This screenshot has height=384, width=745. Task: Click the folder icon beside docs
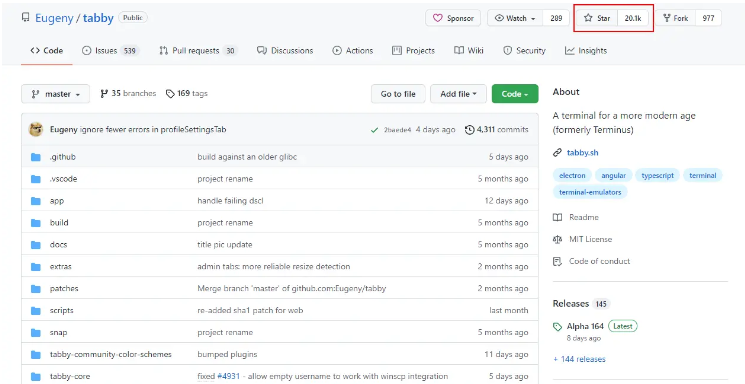tap(36, 245)
